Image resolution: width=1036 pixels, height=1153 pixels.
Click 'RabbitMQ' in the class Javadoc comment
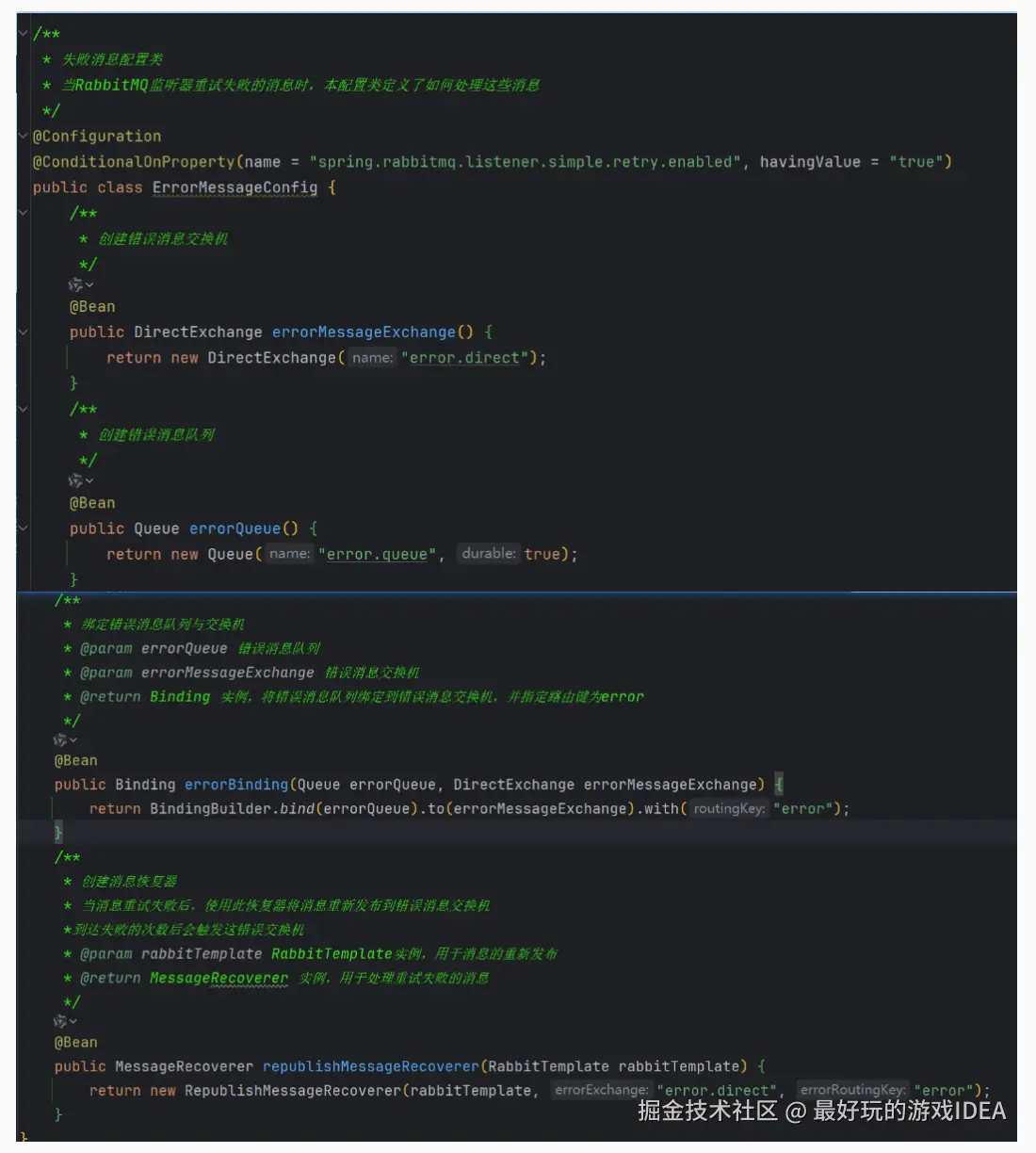click(111, 85)
